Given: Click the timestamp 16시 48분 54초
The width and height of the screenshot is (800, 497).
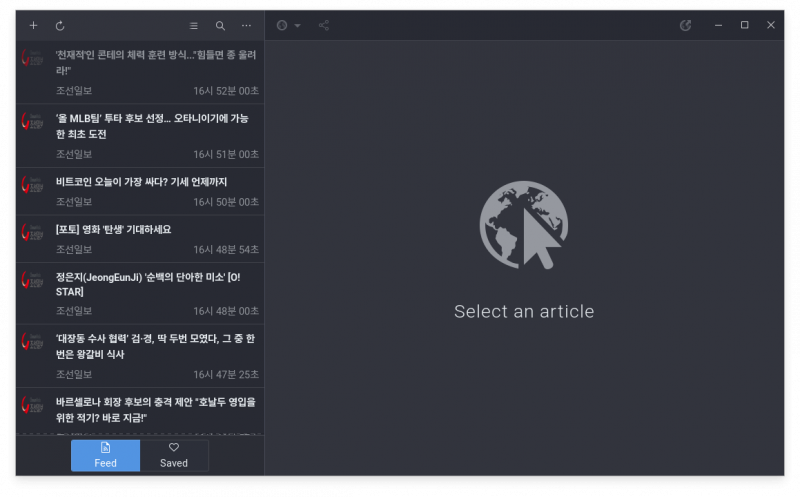Looking at the screenshot, I should pos(226,250).
